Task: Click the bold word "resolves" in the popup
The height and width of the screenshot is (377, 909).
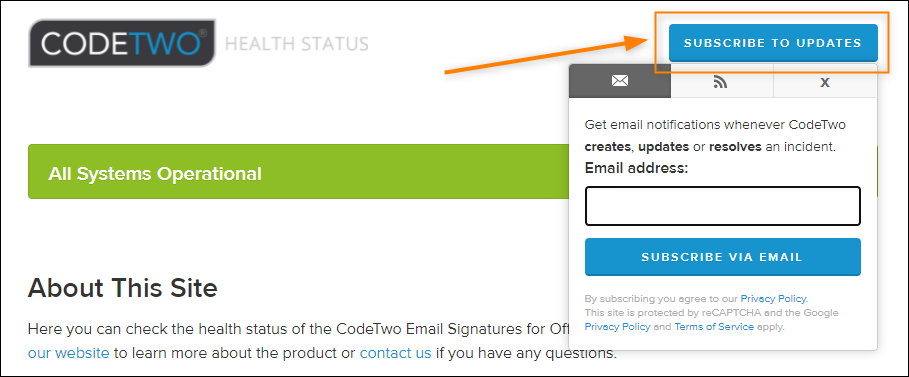Action: point(735,147)
